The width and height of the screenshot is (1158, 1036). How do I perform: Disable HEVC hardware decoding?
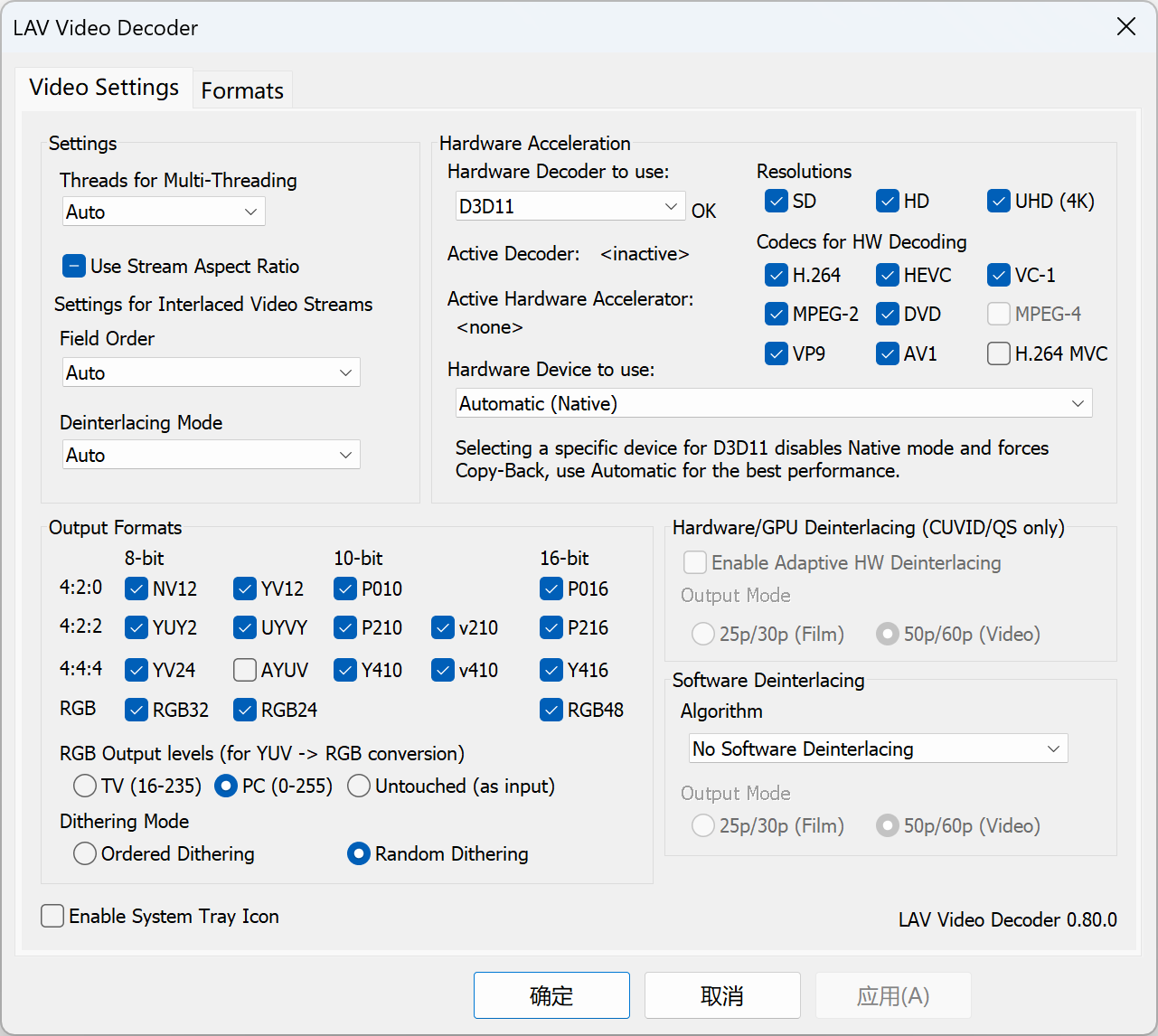(888, 275)
